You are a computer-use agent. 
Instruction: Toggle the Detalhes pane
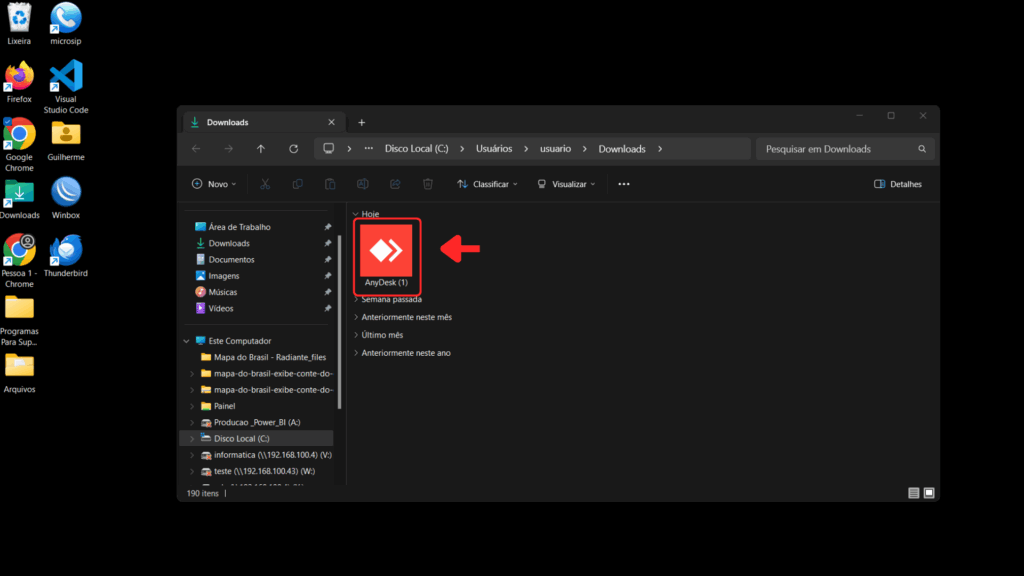click(897, 184)
